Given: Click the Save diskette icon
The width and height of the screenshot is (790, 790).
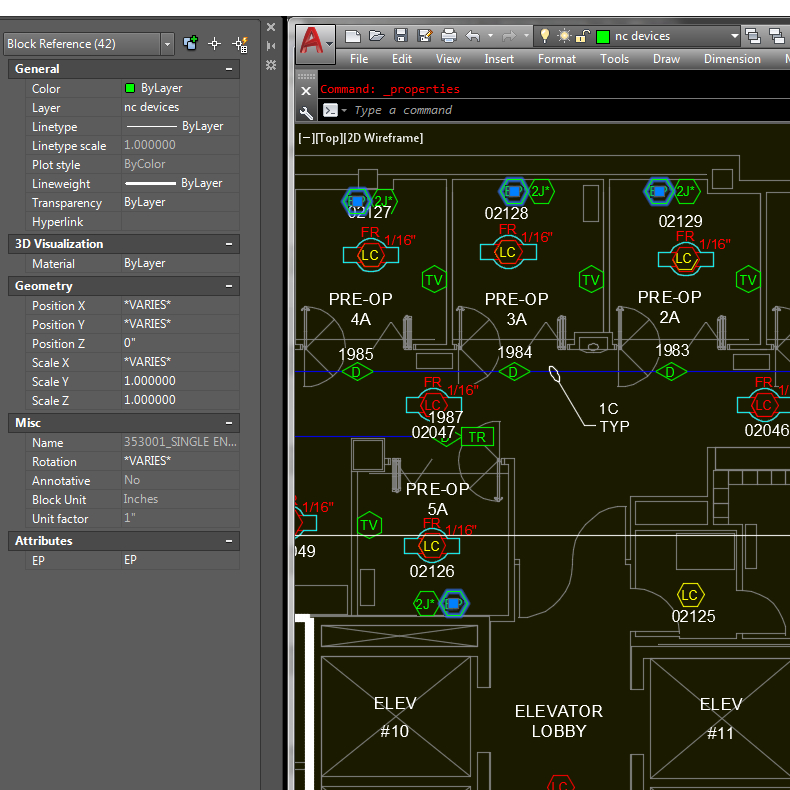Looking at the screenshot, I should [x=400, y=36].
